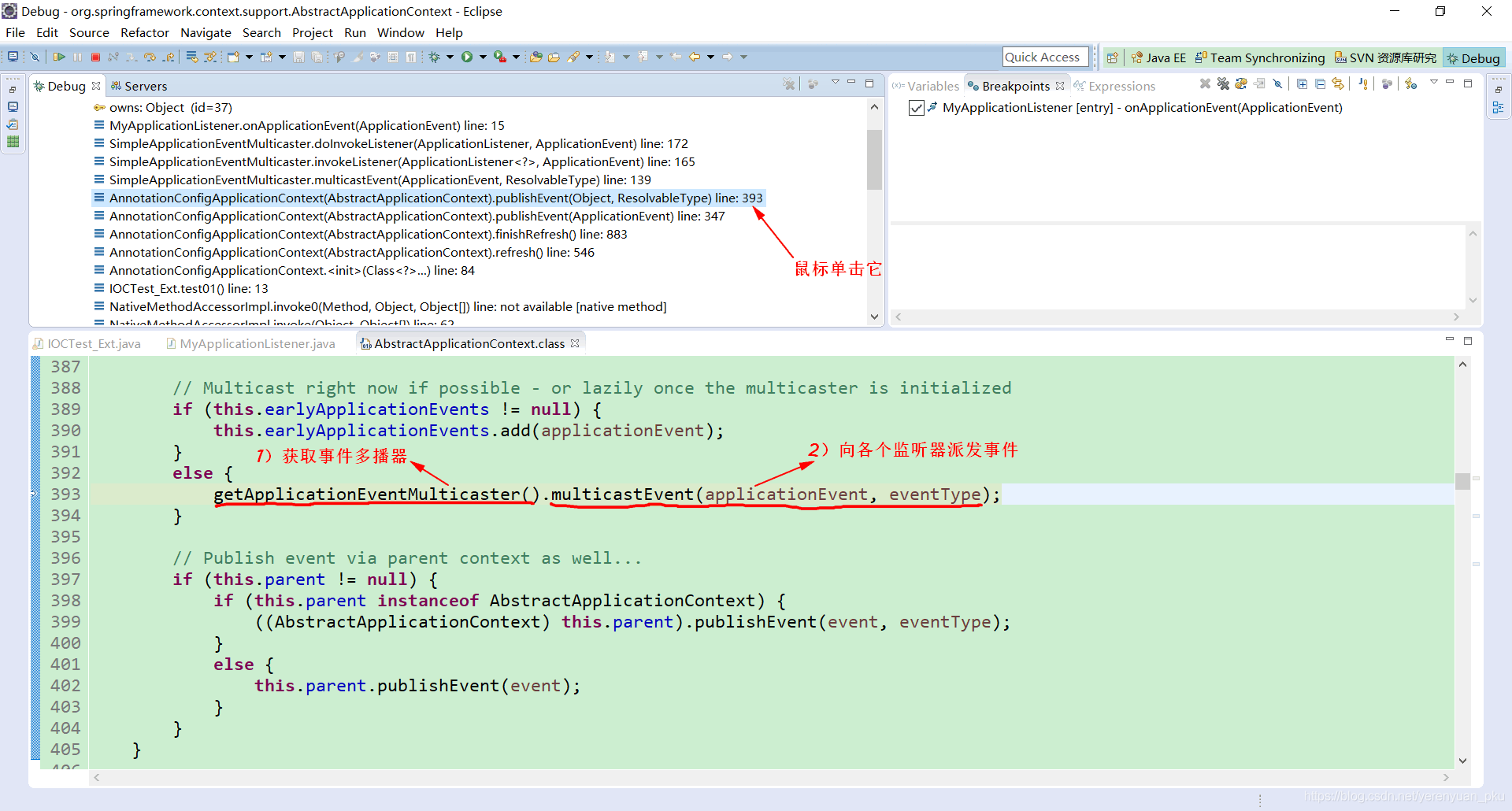Click the Drop to Frame icon
1512x811 pixels.
coord(192,57)
